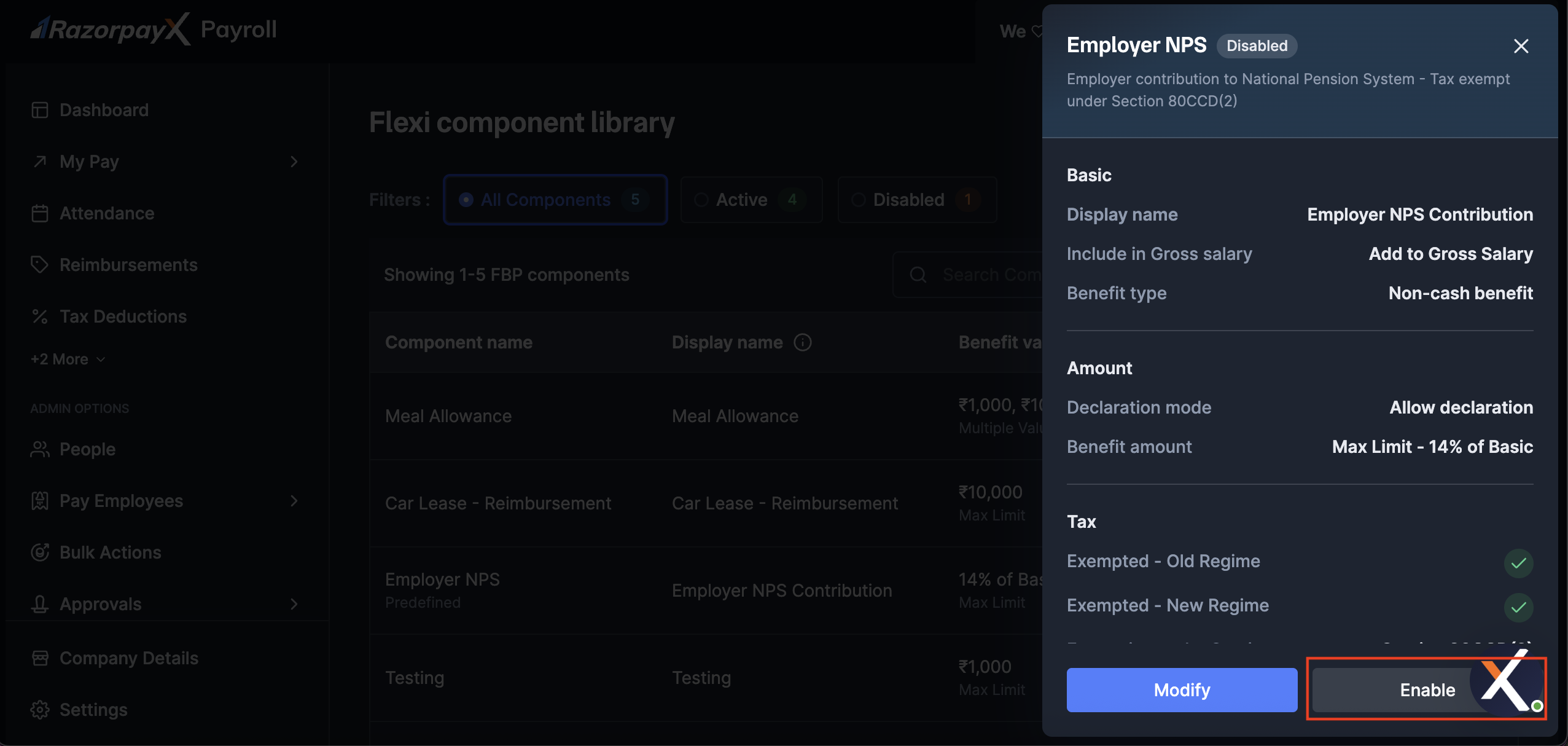Click the Approvals stamp icon
Screen dimensions: 1568x746
pyautogui.click(x=40, y=604)
